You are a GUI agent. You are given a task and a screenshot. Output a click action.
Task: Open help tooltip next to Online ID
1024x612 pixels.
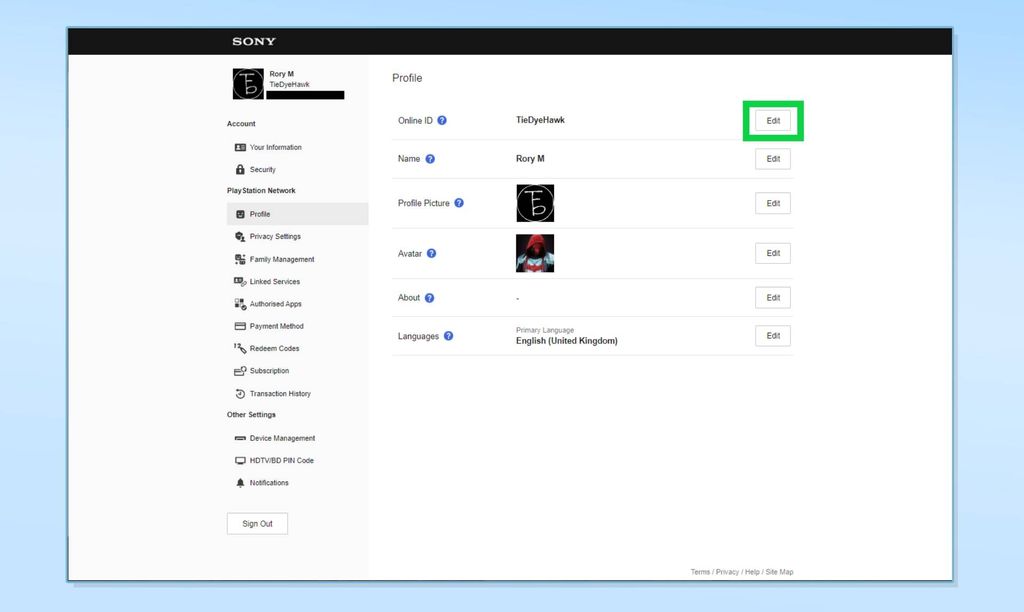tap(442, 120)
